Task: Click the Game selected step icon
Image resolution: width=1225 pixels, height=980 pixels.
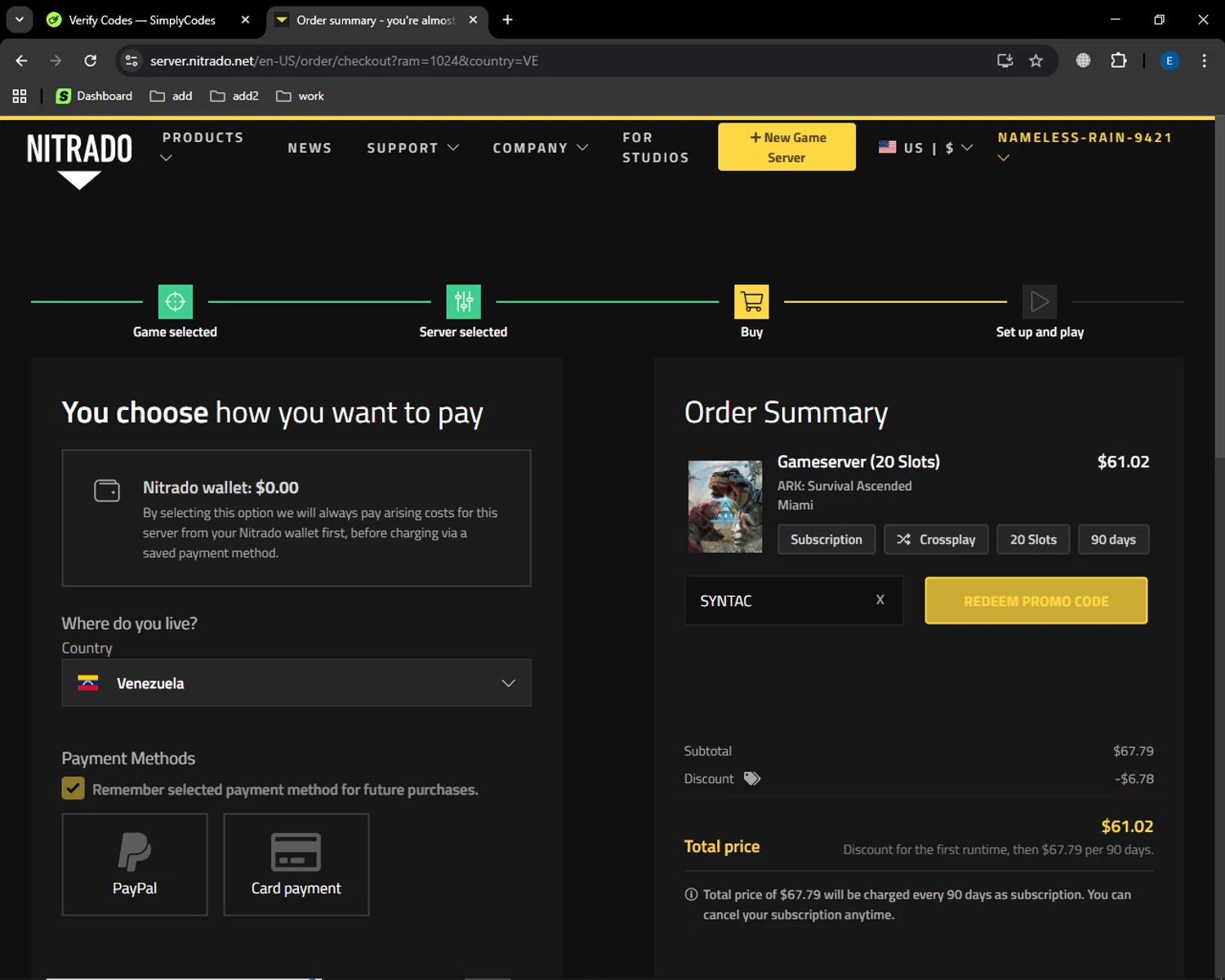Action: click(175, 302)
